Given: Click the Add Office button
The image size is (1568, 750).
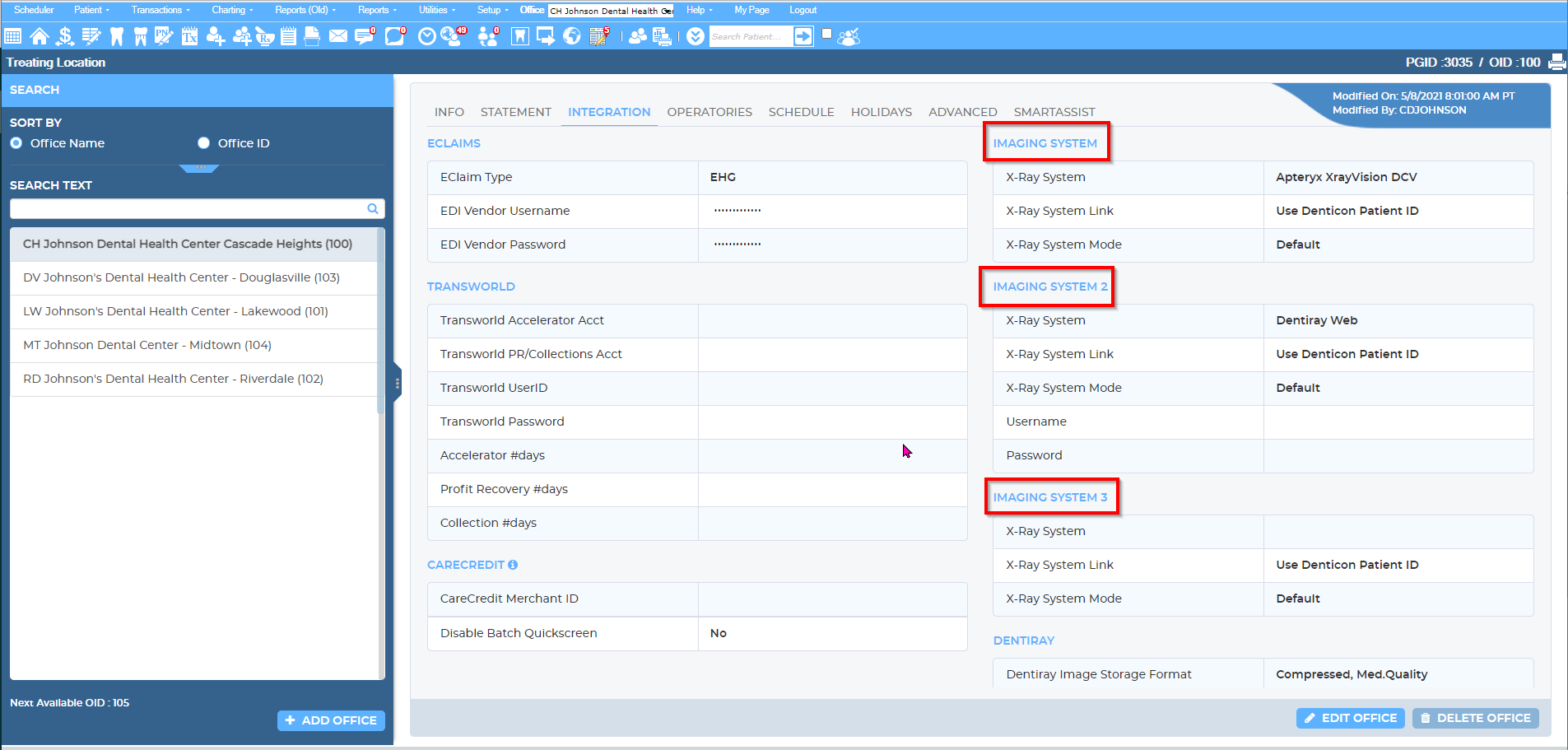Looking at the screenshot, I should click(331, 720).
